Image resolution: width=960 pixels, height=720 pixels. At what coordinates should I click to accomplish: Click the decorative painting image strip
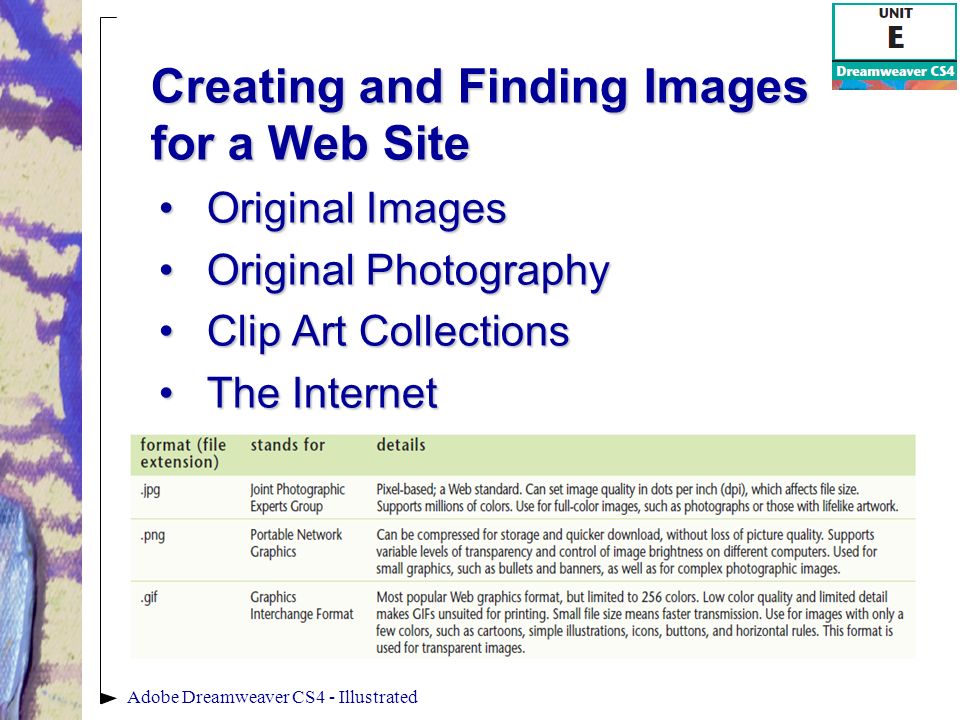click(x=40, y=360)
